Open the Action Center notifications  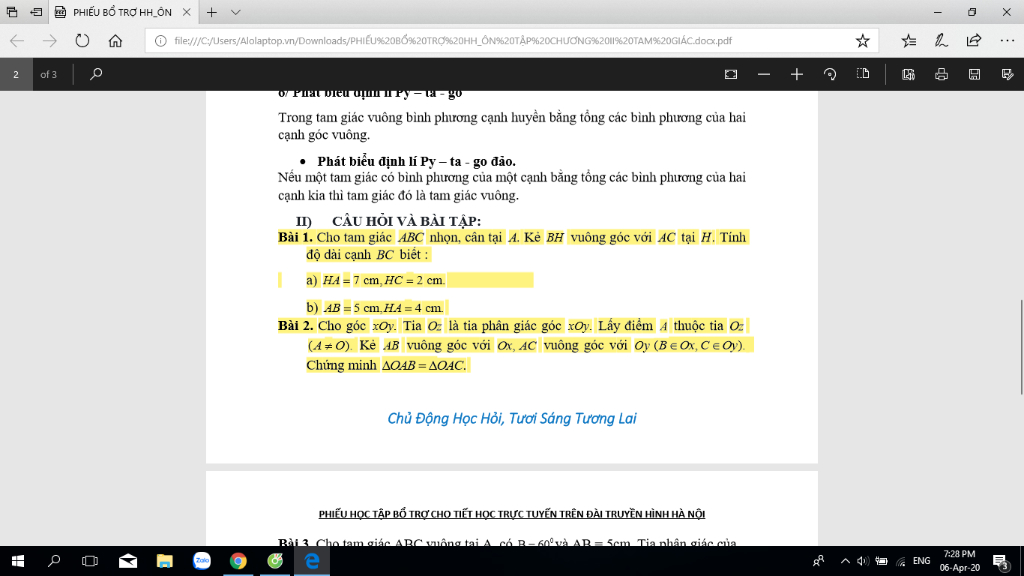pyautogui.click(x=1000, y=561)
